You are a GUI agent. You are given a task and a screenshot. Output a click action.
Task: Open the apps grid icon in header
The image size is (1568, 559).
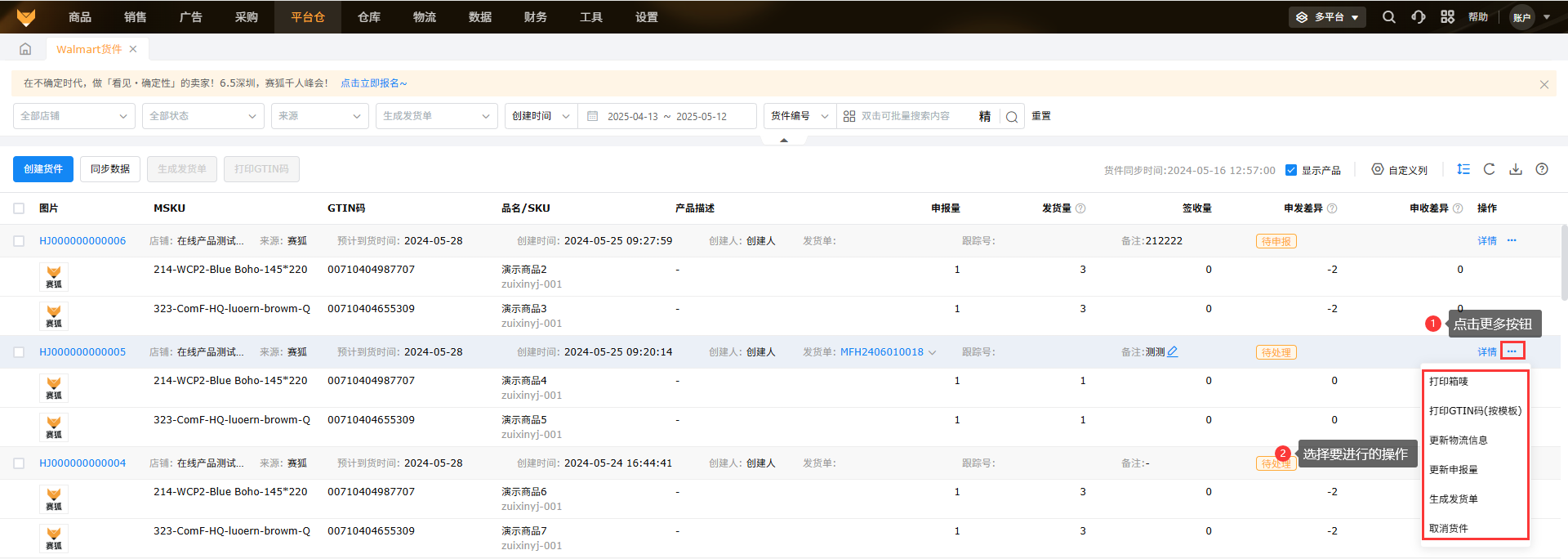1447,17
